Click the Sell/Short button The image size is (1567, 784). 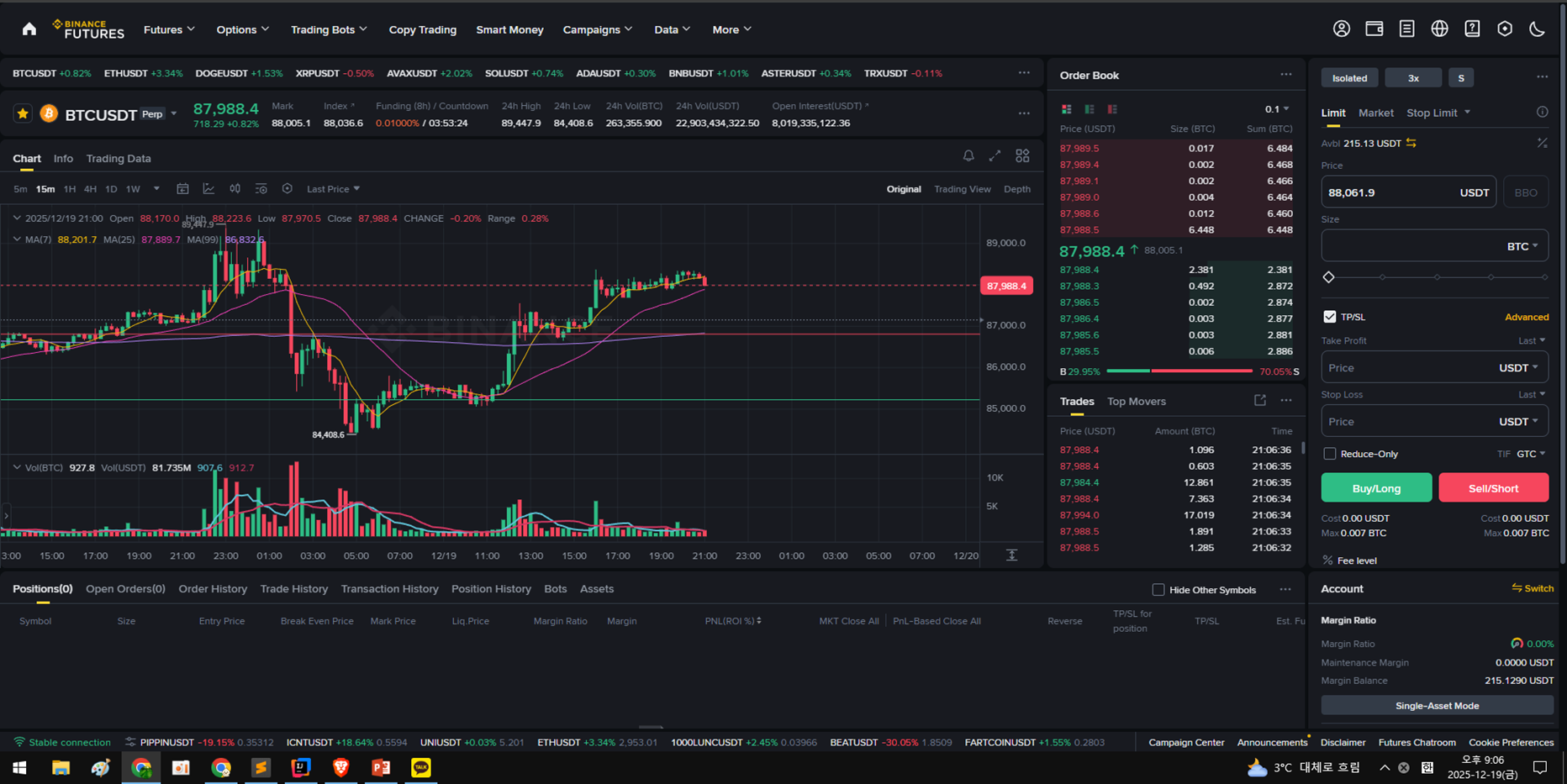click(x=1493, y=488)
